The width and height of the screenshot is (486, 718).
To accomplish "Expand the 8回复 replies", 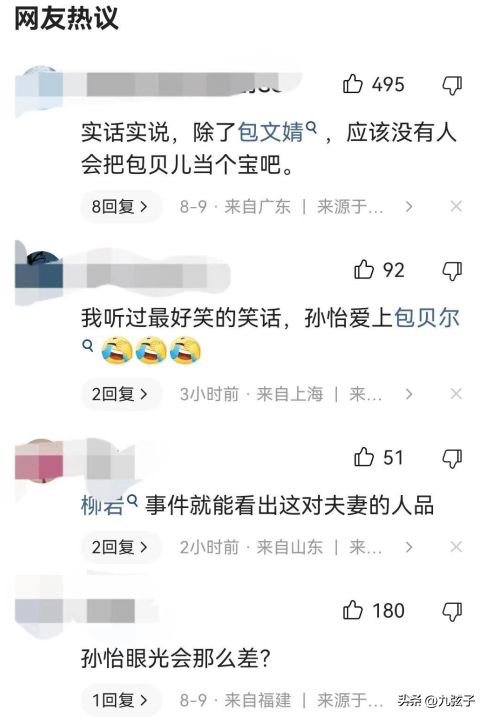I will (x=121, y=207).
